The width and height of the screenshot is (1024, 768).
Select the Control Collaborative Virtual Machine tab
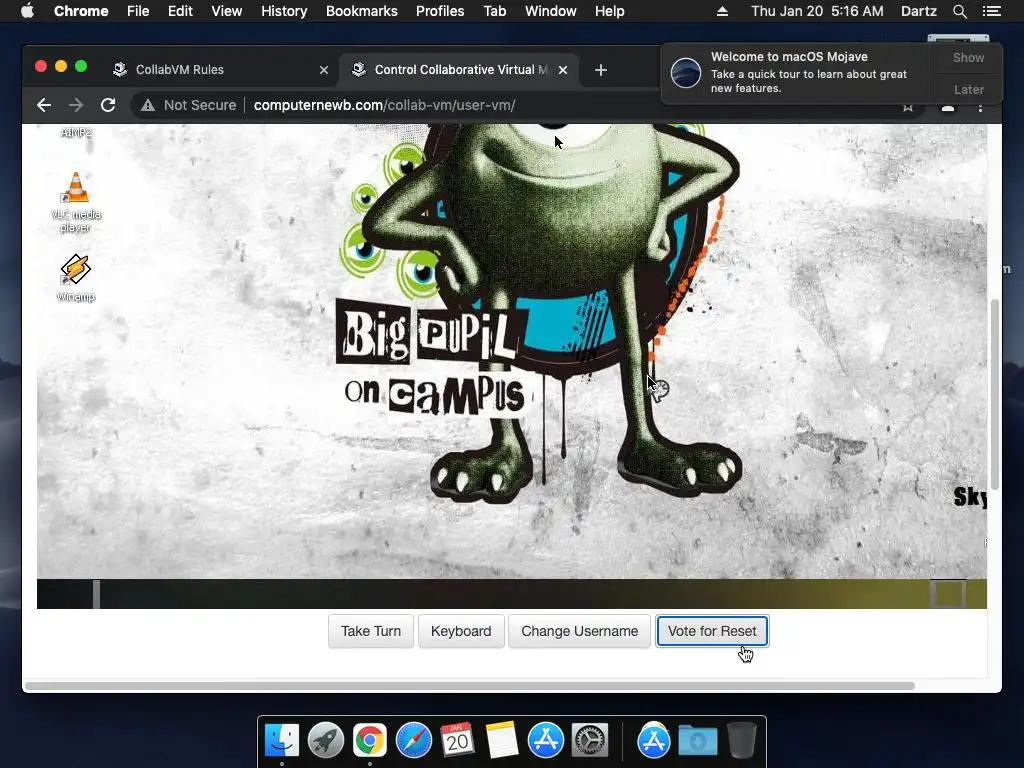coord(457,70)
